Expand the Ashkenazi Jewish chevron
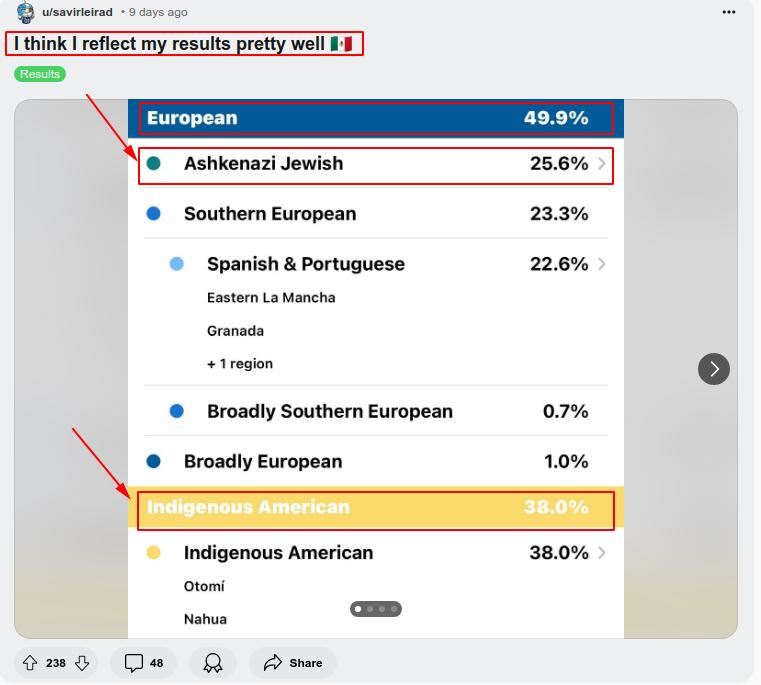The image size is (761, 685). pyautogui.click(x=602, y=164)
